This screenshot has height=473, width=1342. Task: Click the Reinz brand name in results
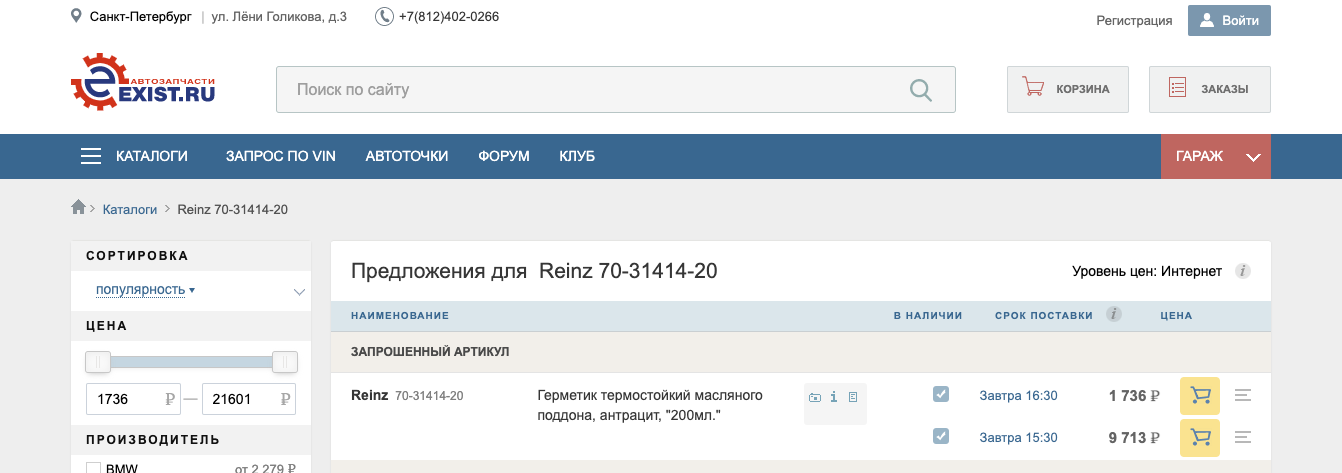[370, 395]
